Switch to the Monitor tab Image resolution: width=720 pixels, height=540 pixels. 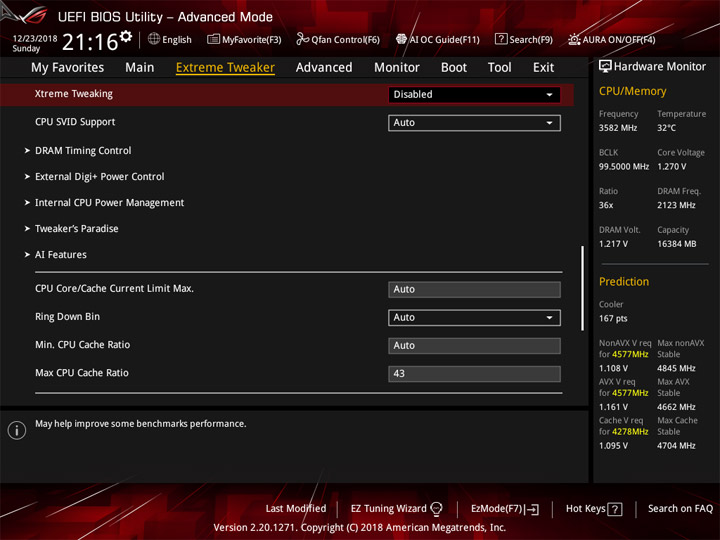397,68
